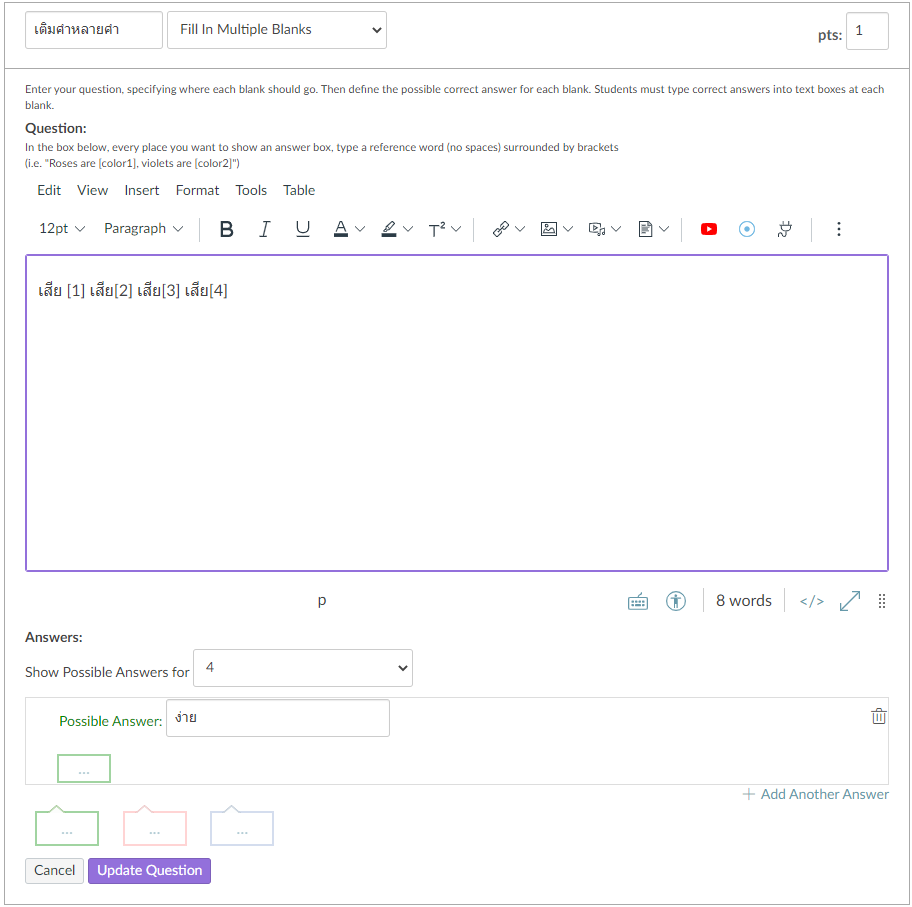Open the apps plug icon
The width and height of the screenshot is (912, 907).
coord(785,229)
